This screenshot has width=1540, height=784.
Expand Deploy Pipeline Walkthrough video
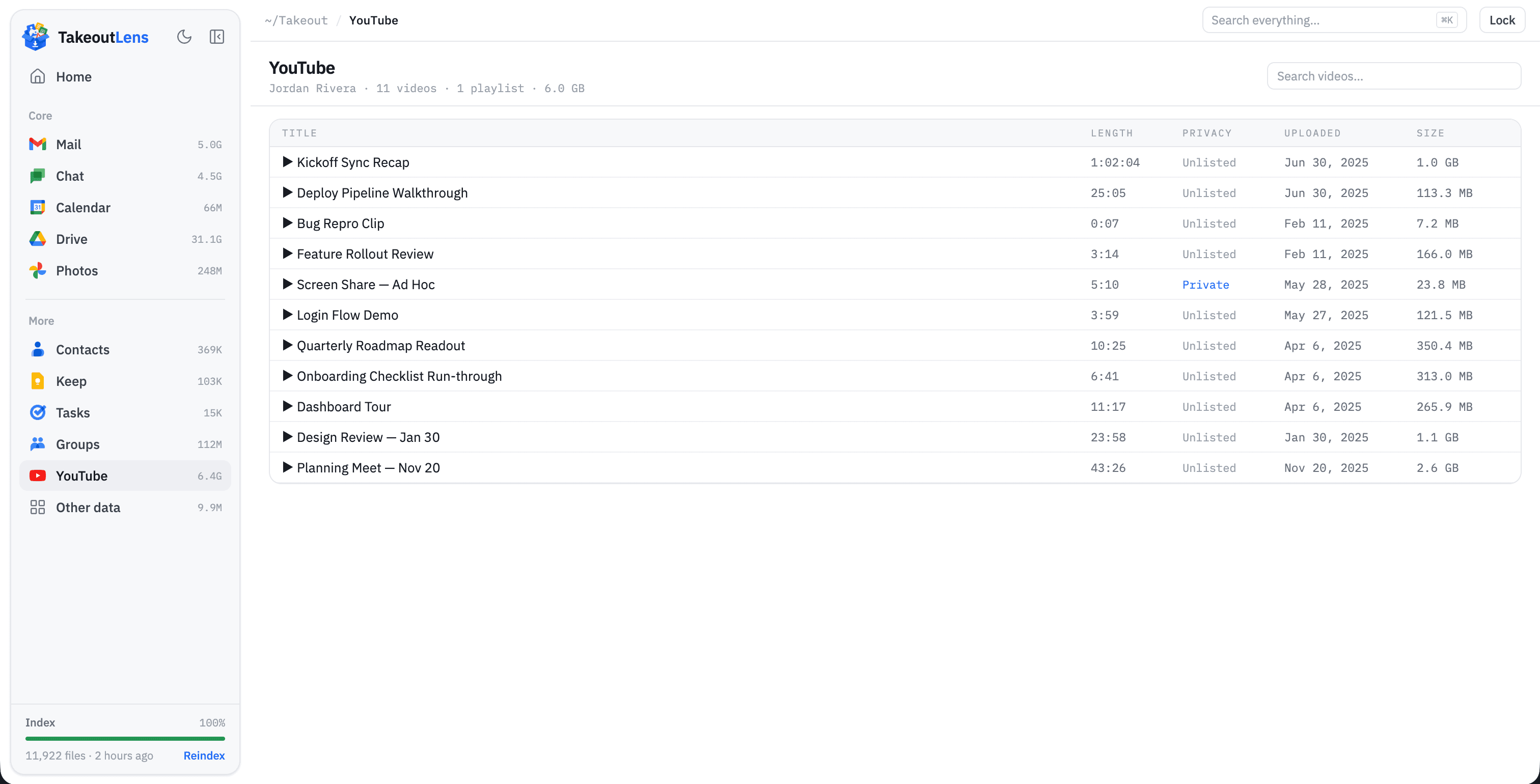[288, 192]
